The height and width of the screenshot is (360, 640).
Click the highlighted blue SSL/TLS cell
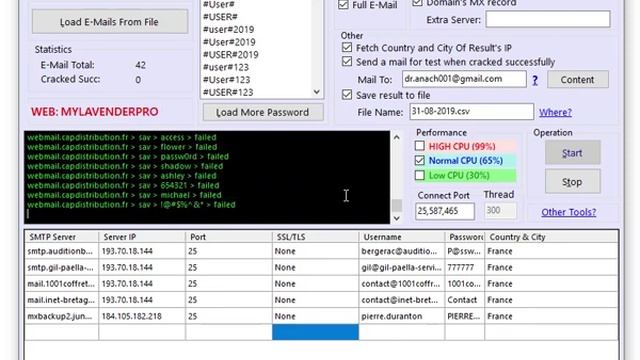(316, 332)
